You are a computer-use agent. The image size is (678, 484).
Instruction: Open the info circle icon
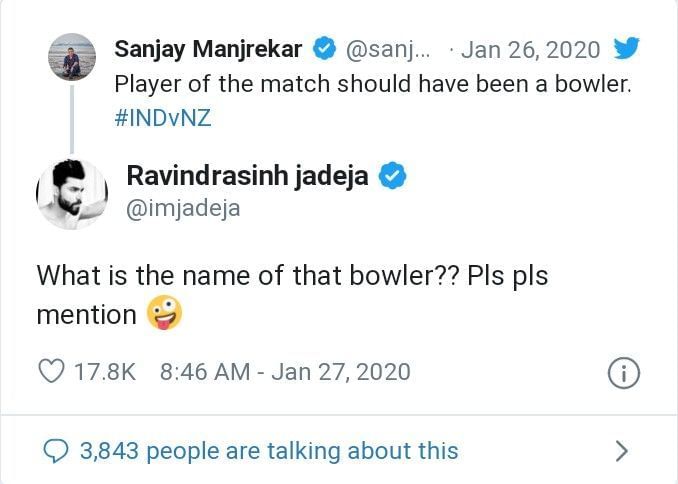623,373
